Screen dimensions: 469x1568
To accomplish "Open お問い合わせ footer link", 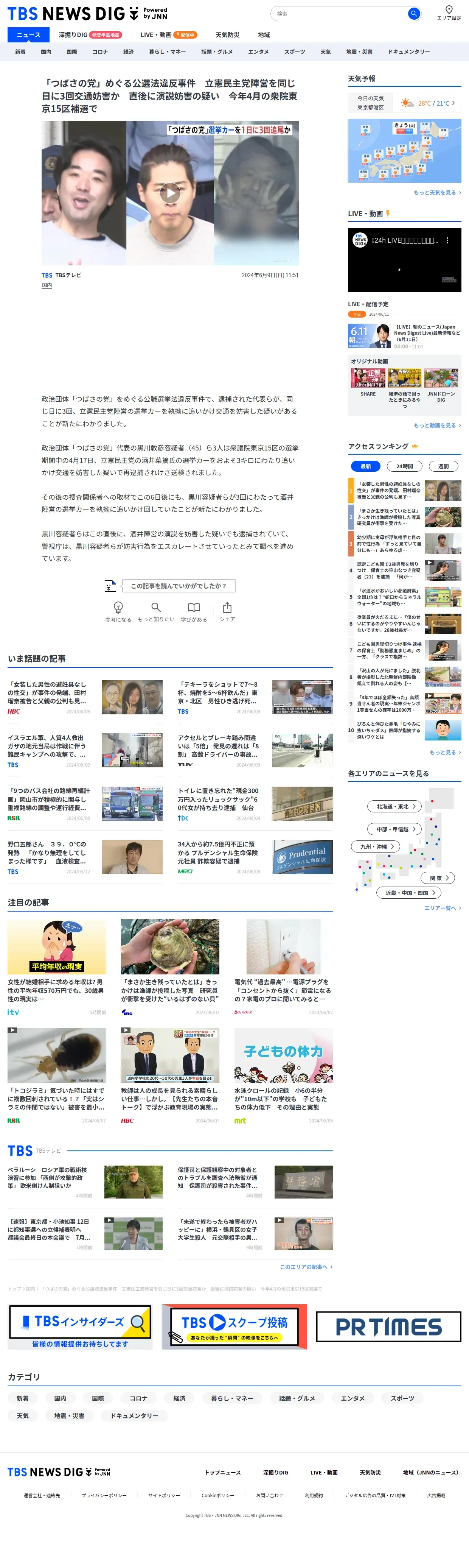I will [x=269, y=1496].
